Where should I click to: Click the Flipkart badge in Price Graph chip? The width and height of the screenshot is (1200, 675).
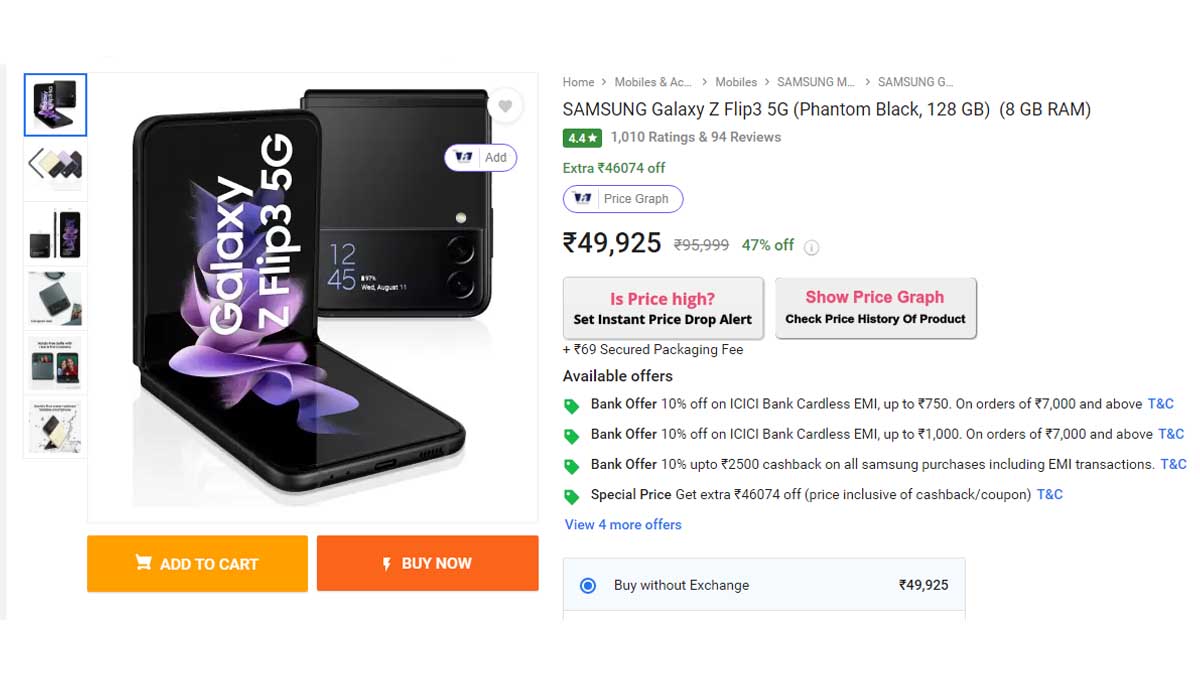[582, 199]
